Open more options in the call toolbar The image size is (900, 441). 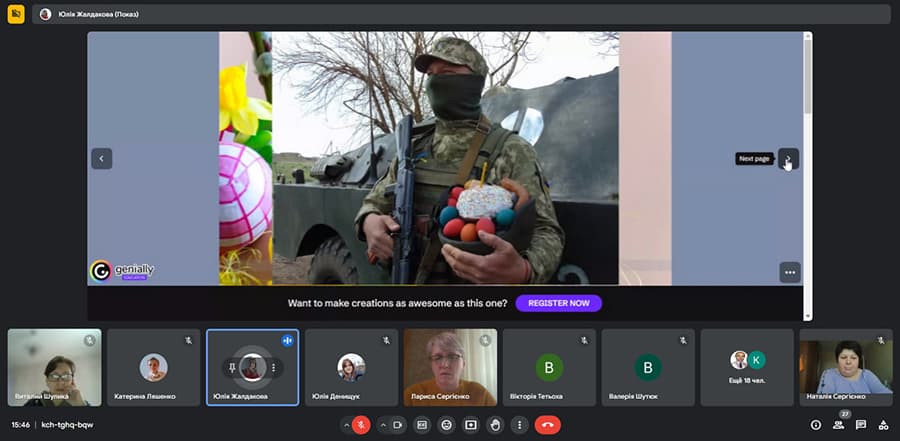tap(519, 425)
